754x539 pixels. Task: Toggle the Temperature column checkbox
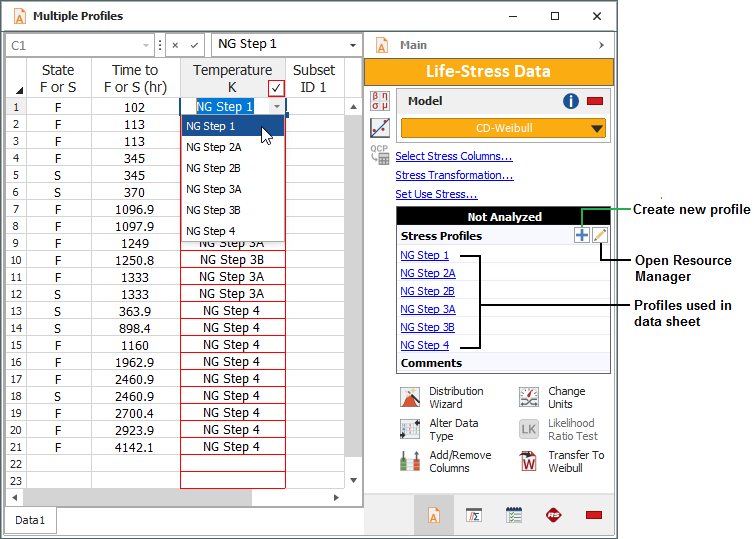(x=276, y=88)
